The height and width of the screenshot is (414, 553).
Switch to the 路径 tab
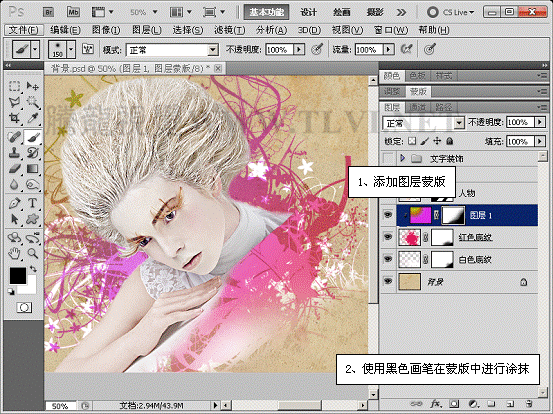pos(444,107)
